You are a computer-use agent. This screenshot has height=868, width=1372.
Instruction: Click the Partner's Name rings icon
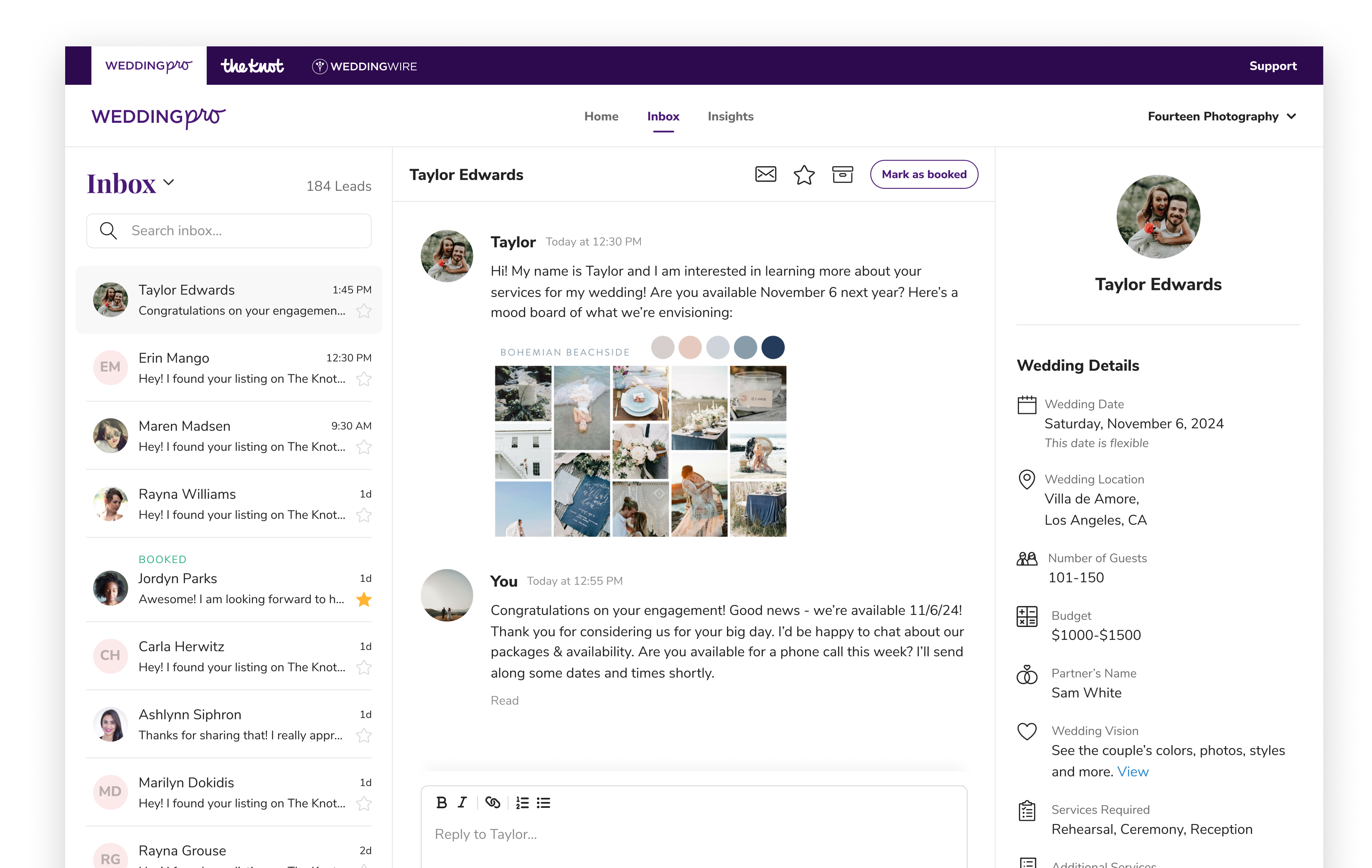(1027, 674)
